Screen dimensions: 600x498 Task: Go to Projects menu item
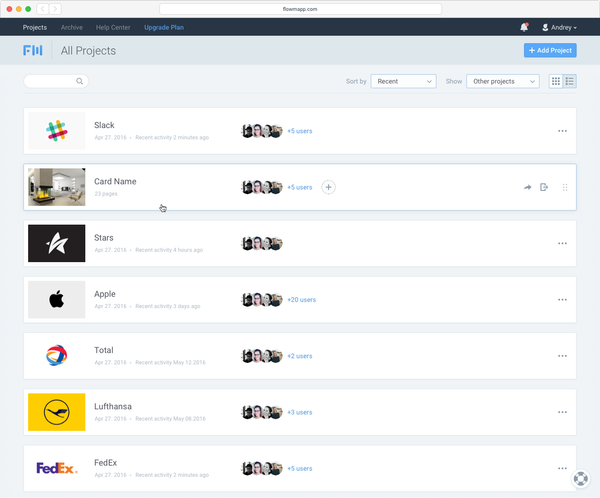(x=35, y=28)
